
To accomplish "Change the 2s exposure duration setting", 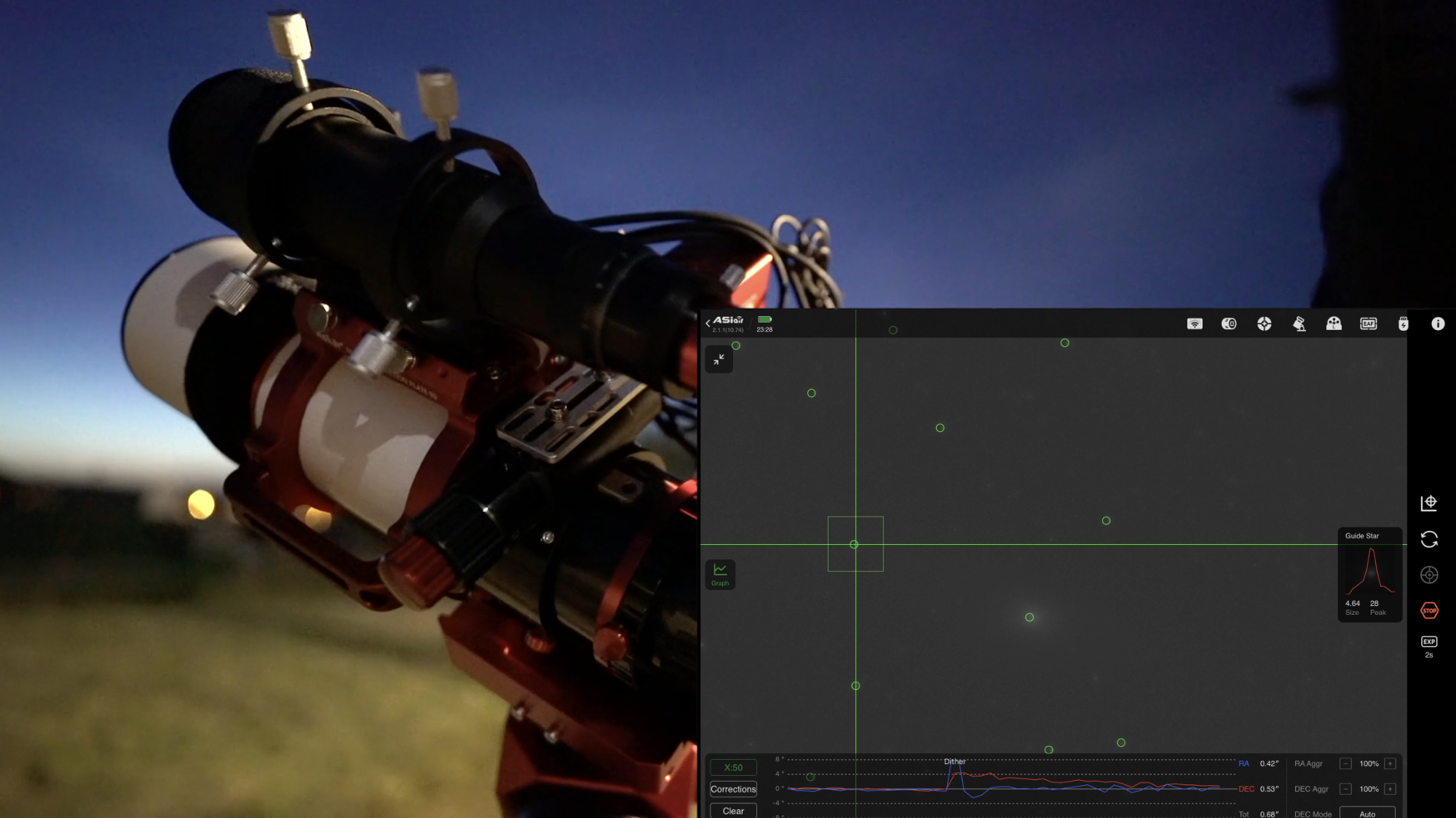I will (1429, 642).
